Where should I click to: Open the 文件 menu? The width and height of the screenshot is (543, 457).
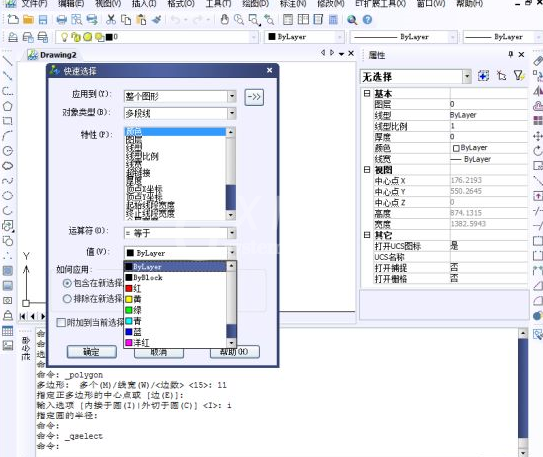pyautogui.click(x=34, y=3)
